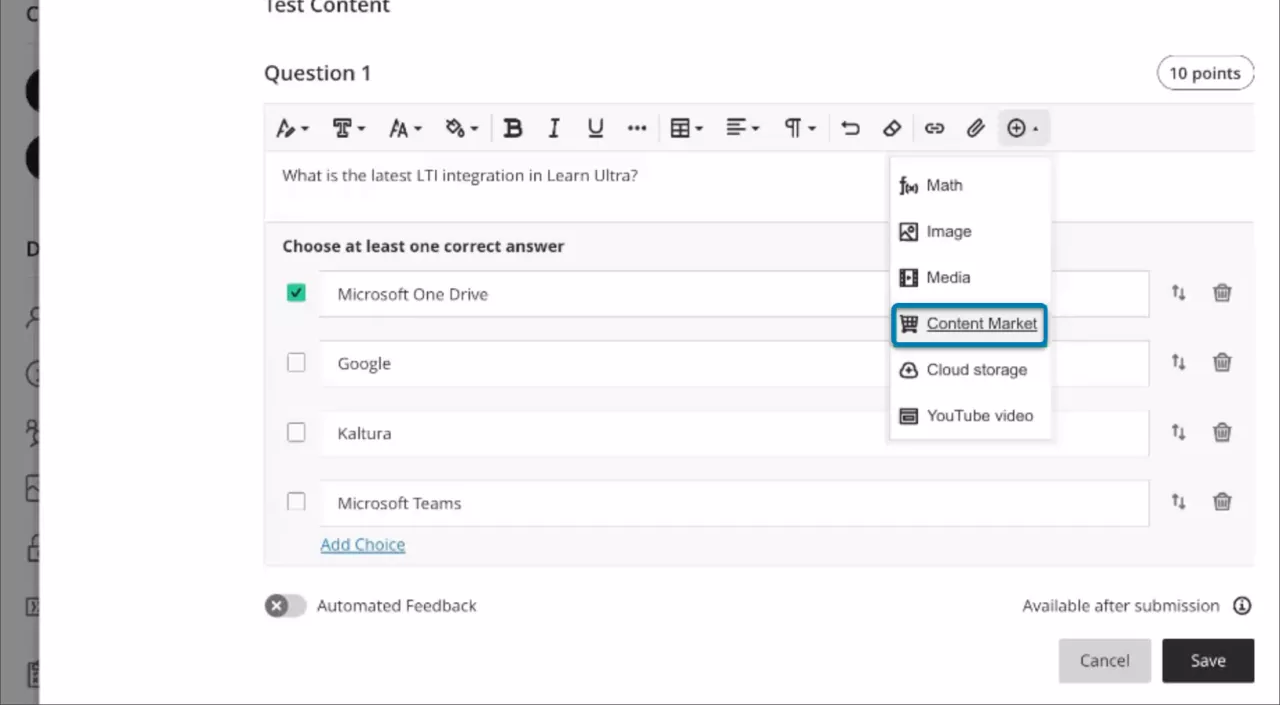Click reorder arrows beside the Google answer
The width and height of the screenshot is (1280, 705).
(1179, 363)
